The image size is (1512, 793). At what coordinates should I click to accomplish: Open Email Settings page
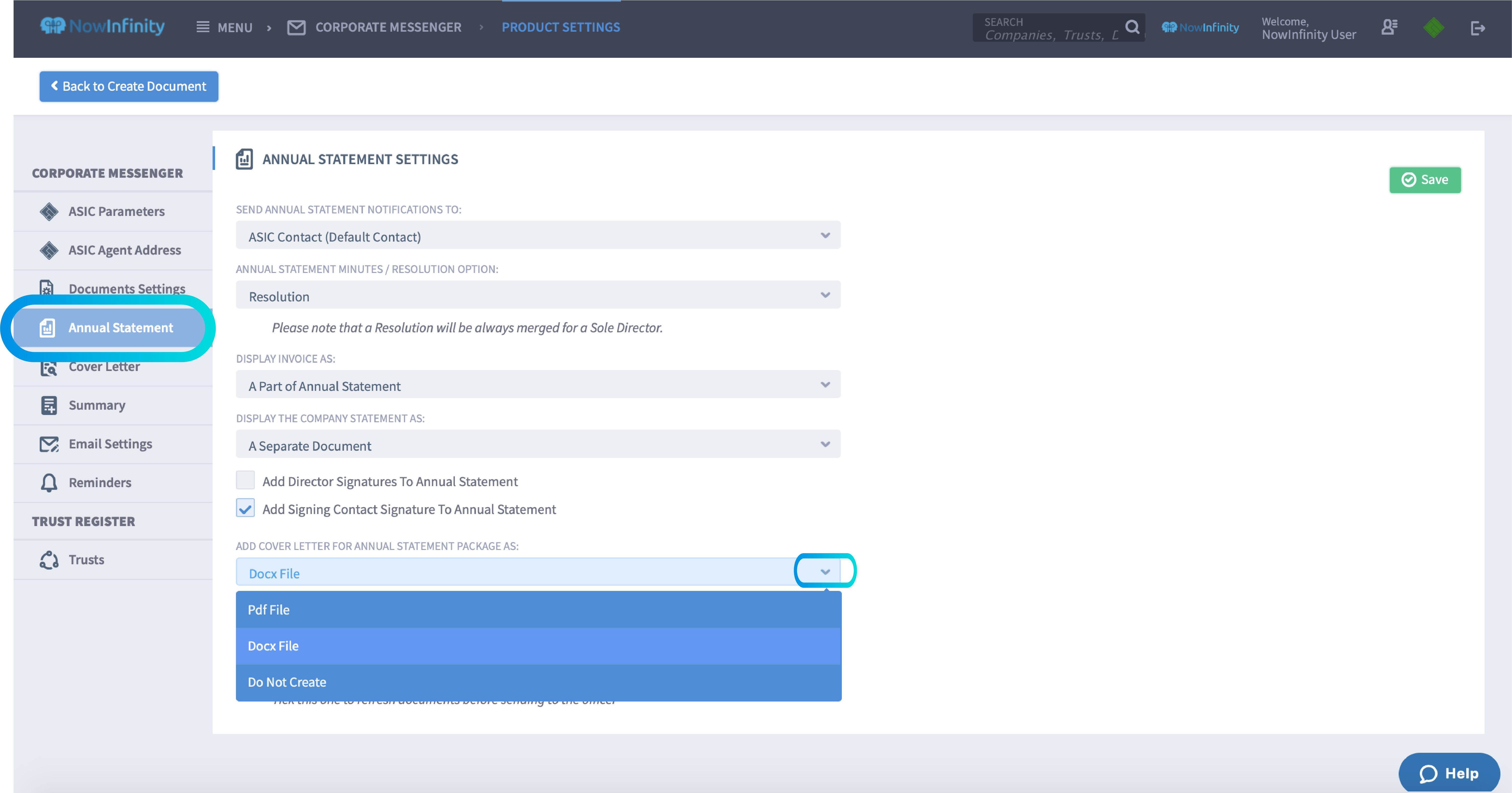tap(113, 444)
